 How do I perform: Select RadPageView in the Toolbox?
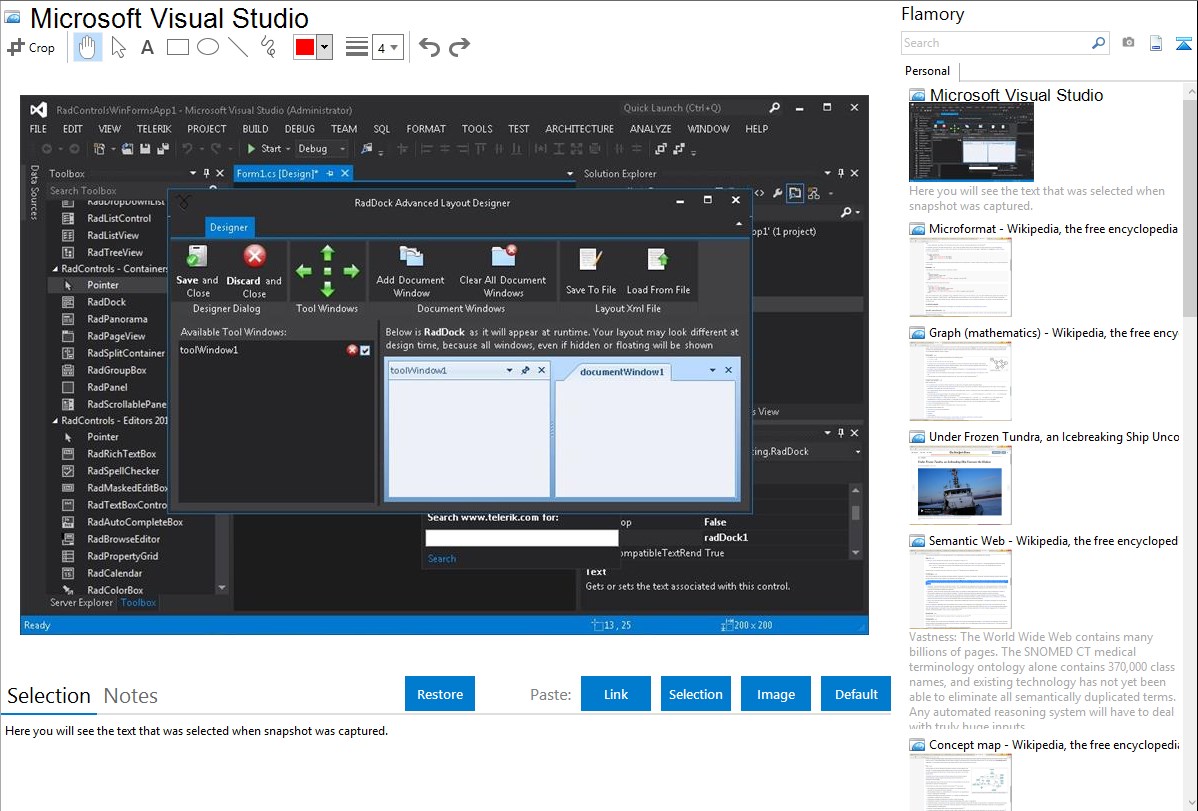pyautogui.click(x=115, y=336)
